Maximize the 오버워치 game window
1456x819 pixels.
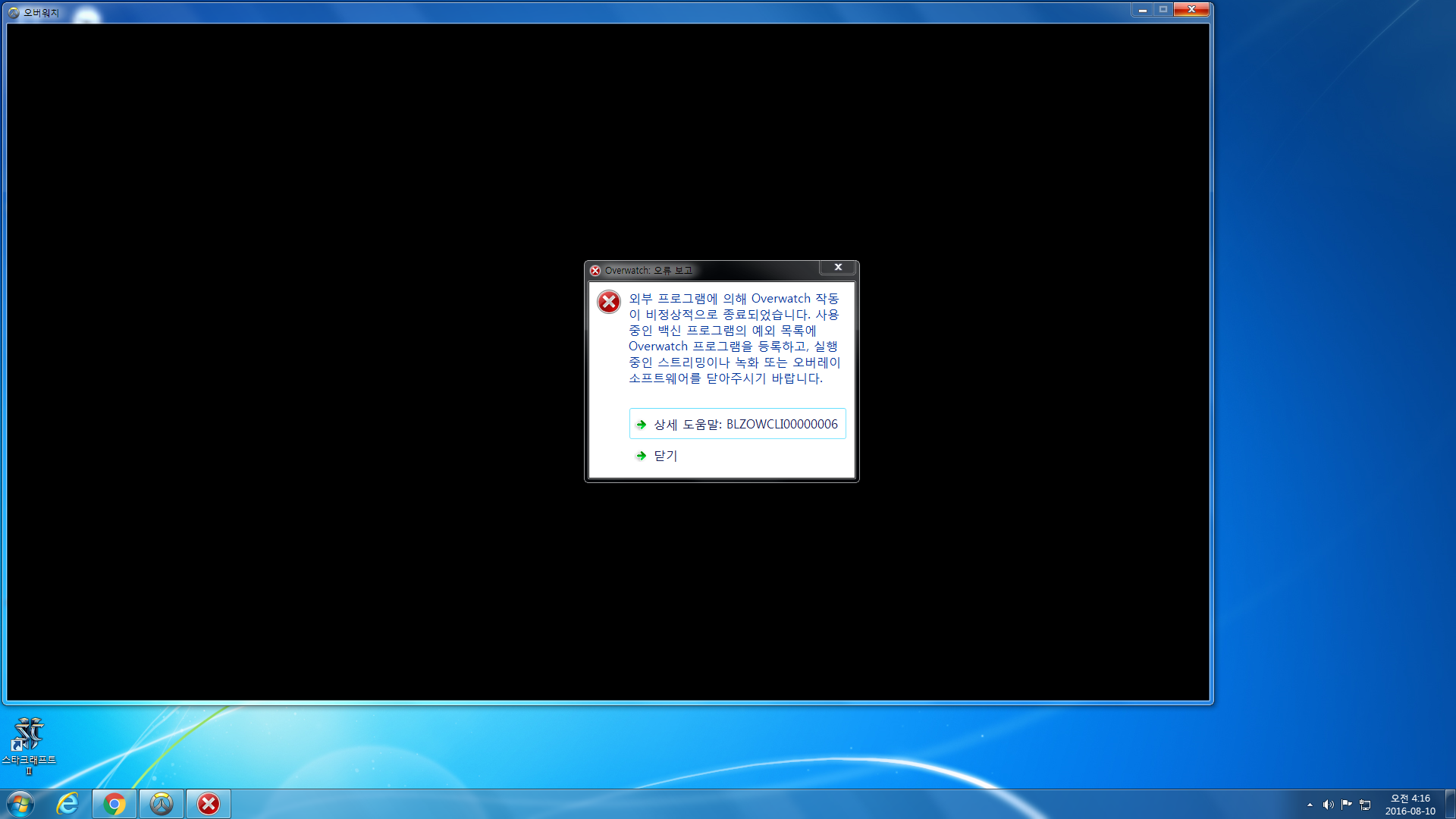click(1163, 9)
